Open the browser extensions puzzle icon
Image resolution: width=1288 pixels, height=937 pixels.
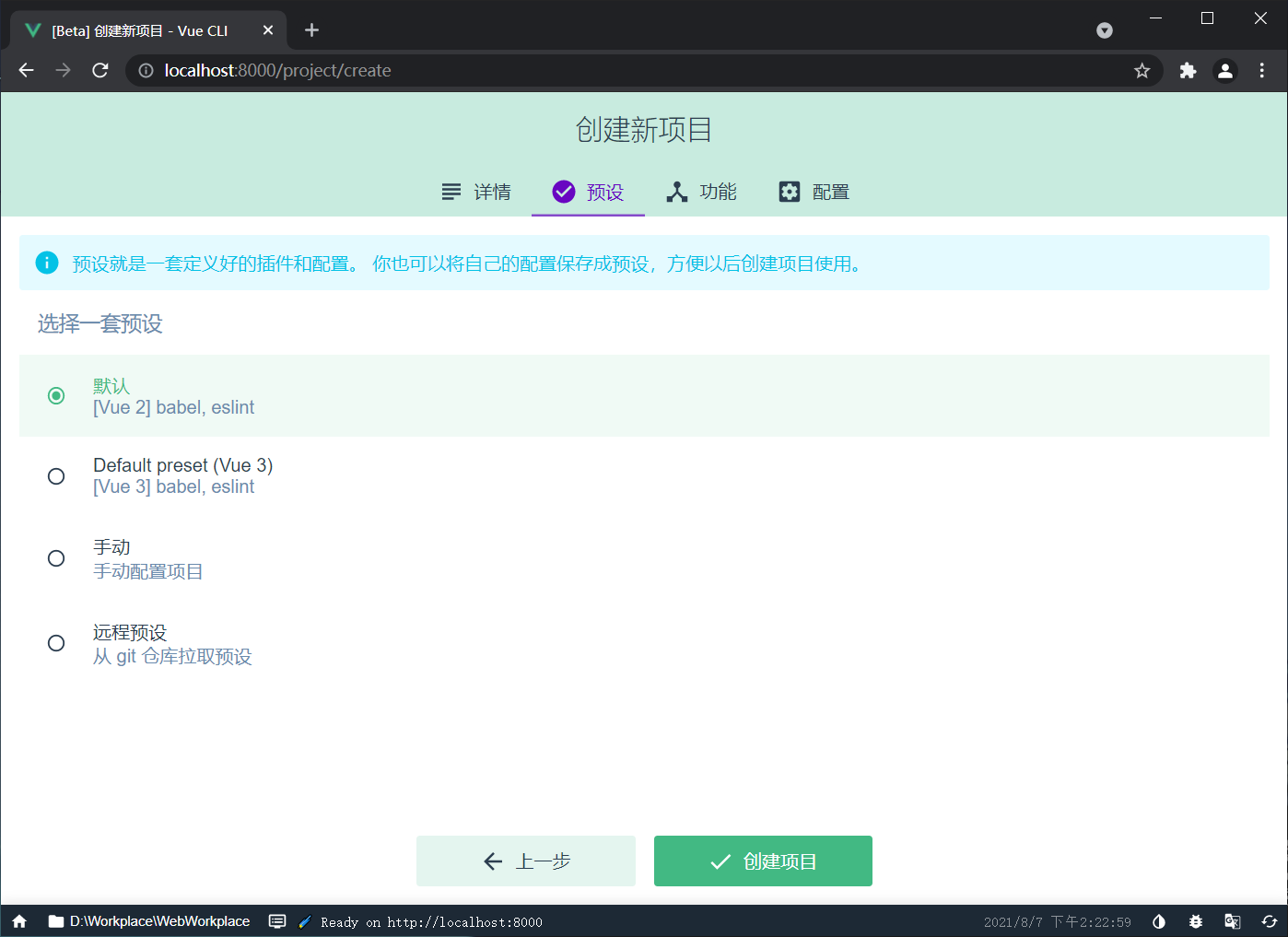[x=1188, y=71]
